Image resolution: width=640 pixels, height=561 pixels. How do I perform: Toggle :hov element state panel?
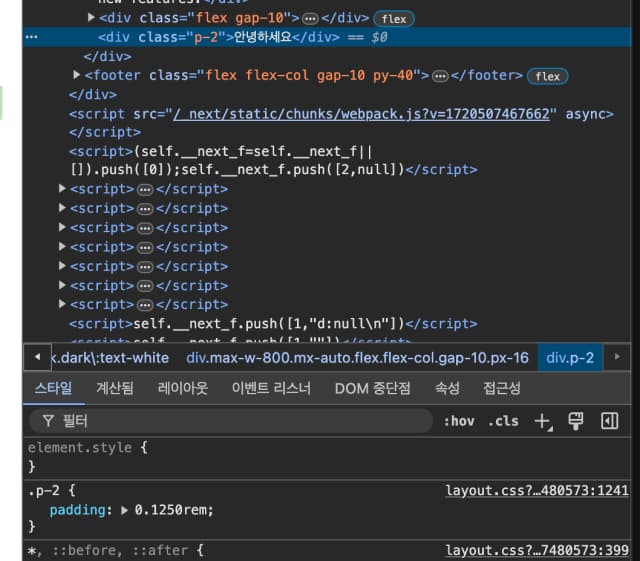click(x=459, y=421)
